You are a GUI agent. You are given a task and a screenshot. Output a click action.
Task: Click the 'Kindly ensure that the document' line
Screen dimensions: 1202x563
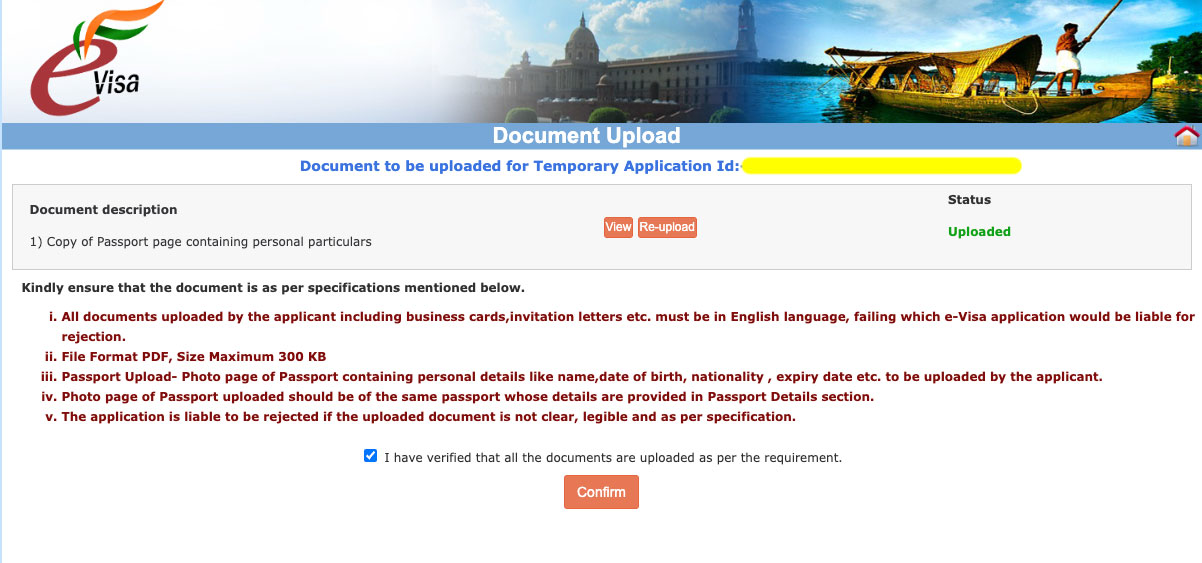click(x=272, y=288)
